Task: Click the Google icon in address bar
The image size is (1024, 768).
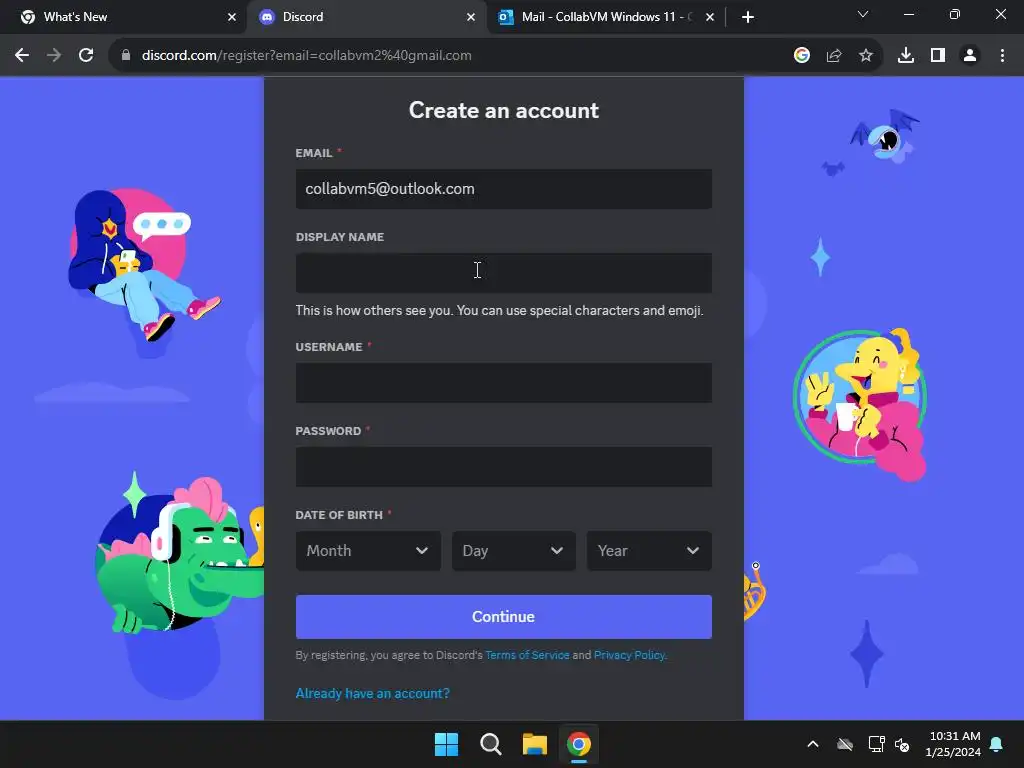Action: click(x=802, y=56)
